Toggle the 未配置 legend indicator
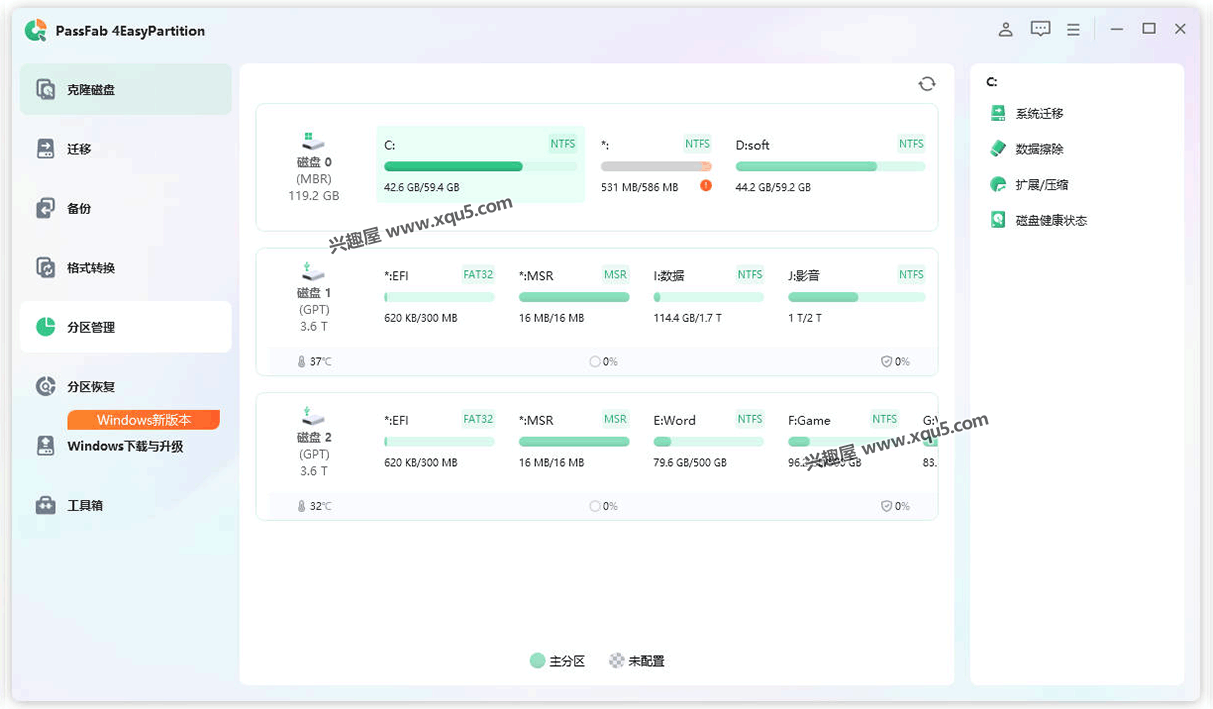 tap(637, 661)
